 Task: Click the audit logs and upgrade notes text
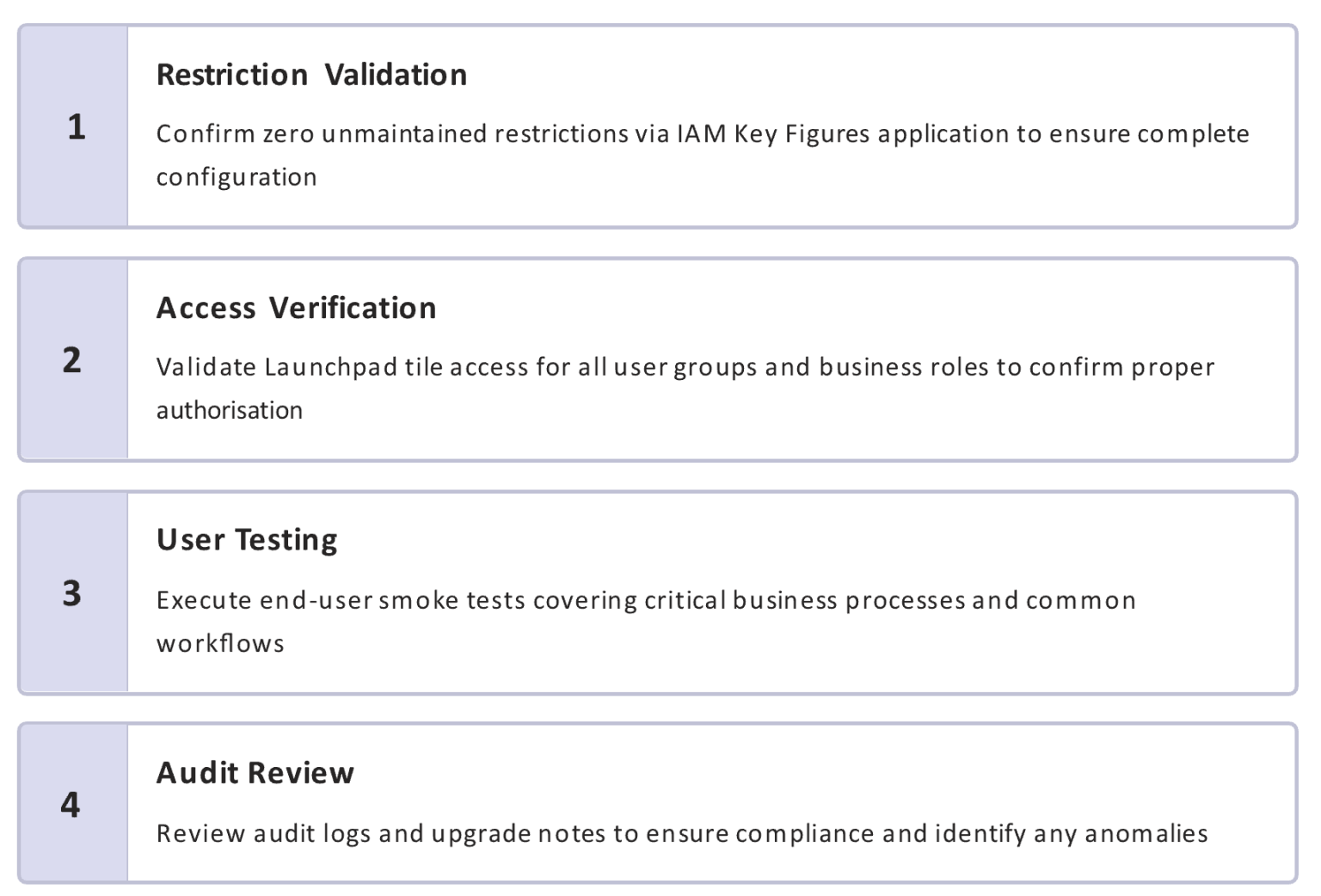click(682, 833)
